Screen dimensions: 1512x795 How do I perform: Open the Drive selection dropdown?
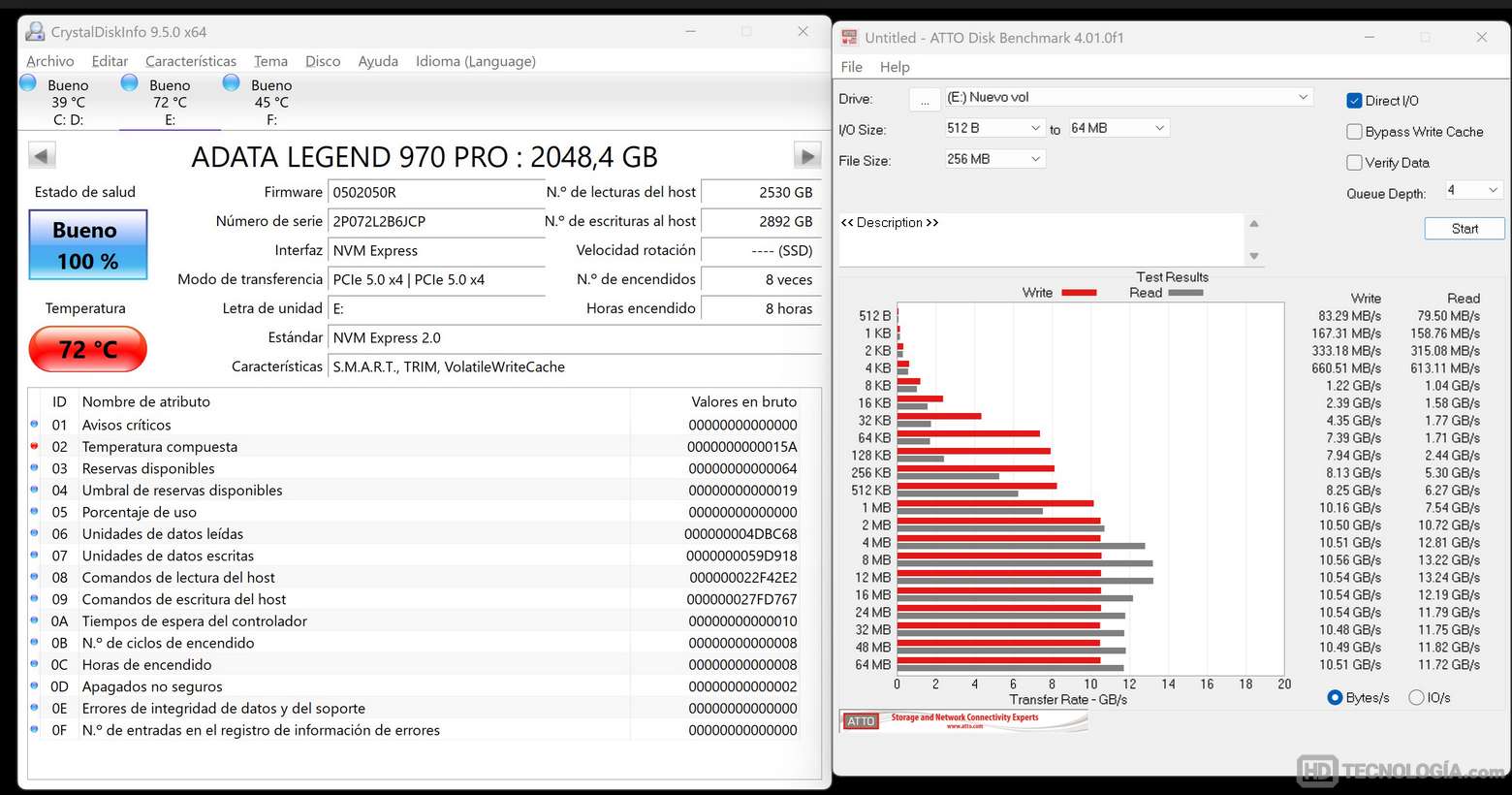1128,97
